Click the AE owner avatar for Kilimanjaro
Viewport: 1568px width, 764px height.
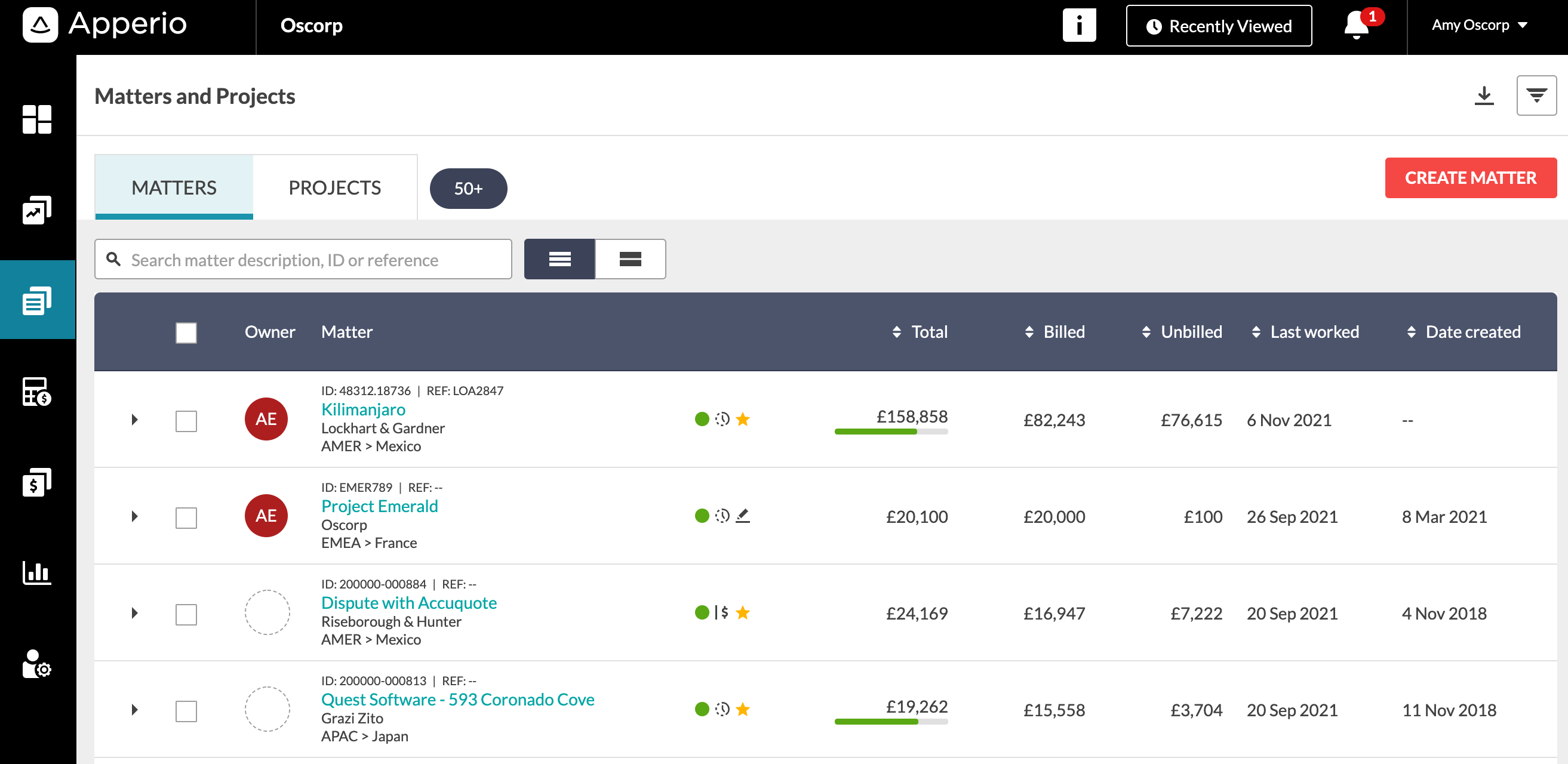click(266, 419)
